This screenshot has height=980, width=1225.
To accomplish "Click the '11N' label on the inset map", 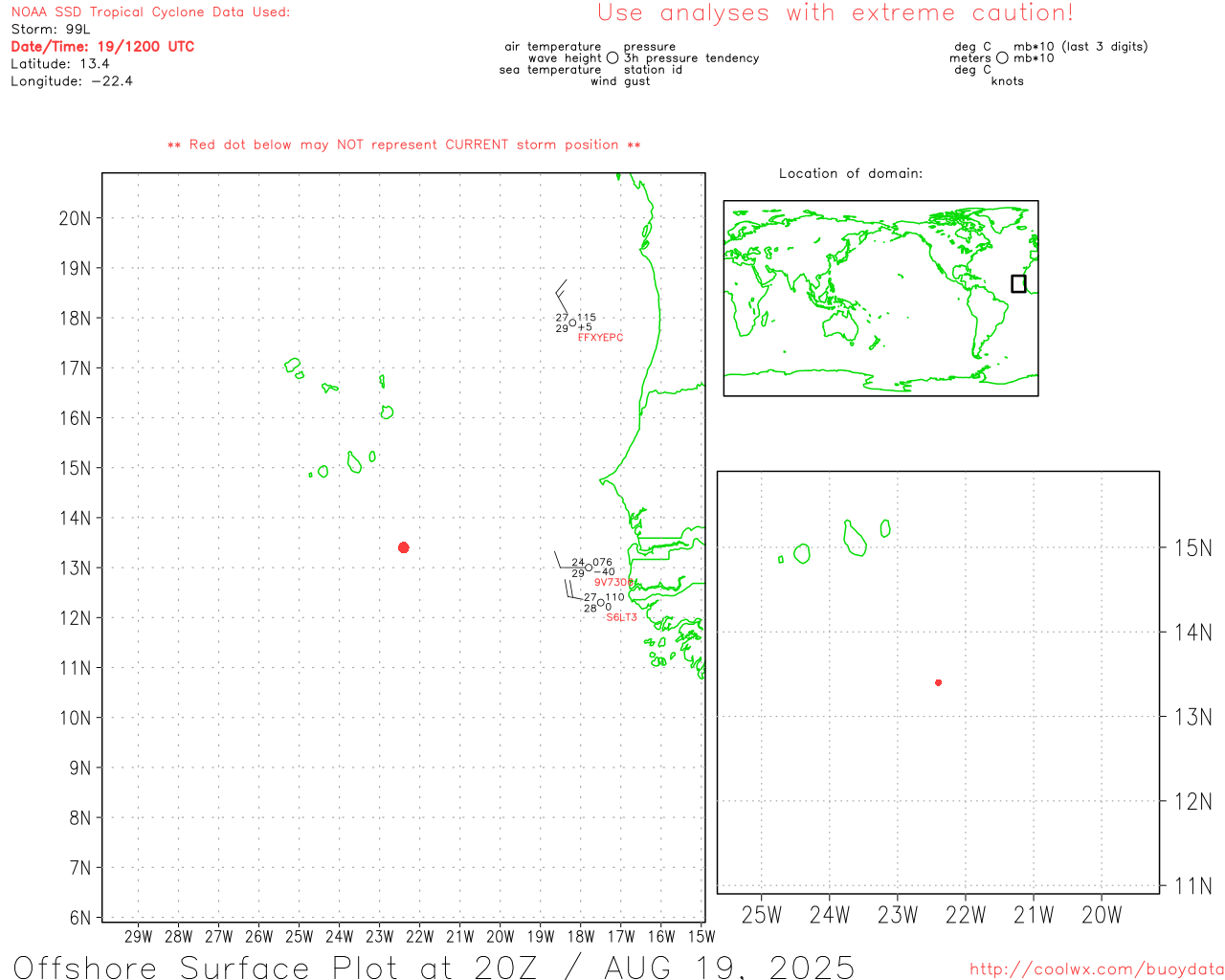I will click(x=1193, y=886).
